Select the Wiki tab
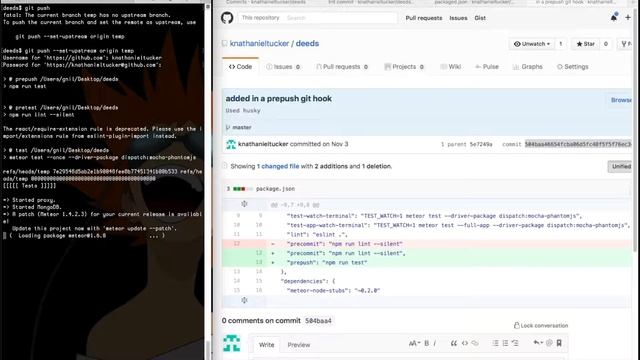 click(x=451, y=67)
